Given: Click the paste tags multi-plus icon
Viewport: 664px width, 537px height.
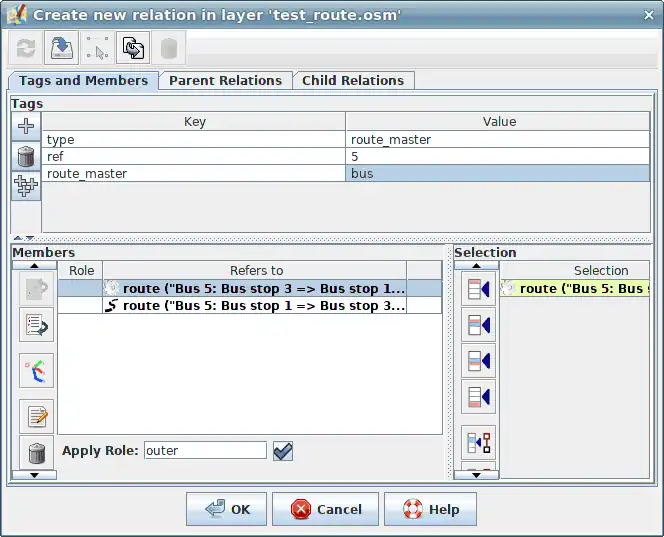Looking at the screenshot, I should tap(26, 186).
